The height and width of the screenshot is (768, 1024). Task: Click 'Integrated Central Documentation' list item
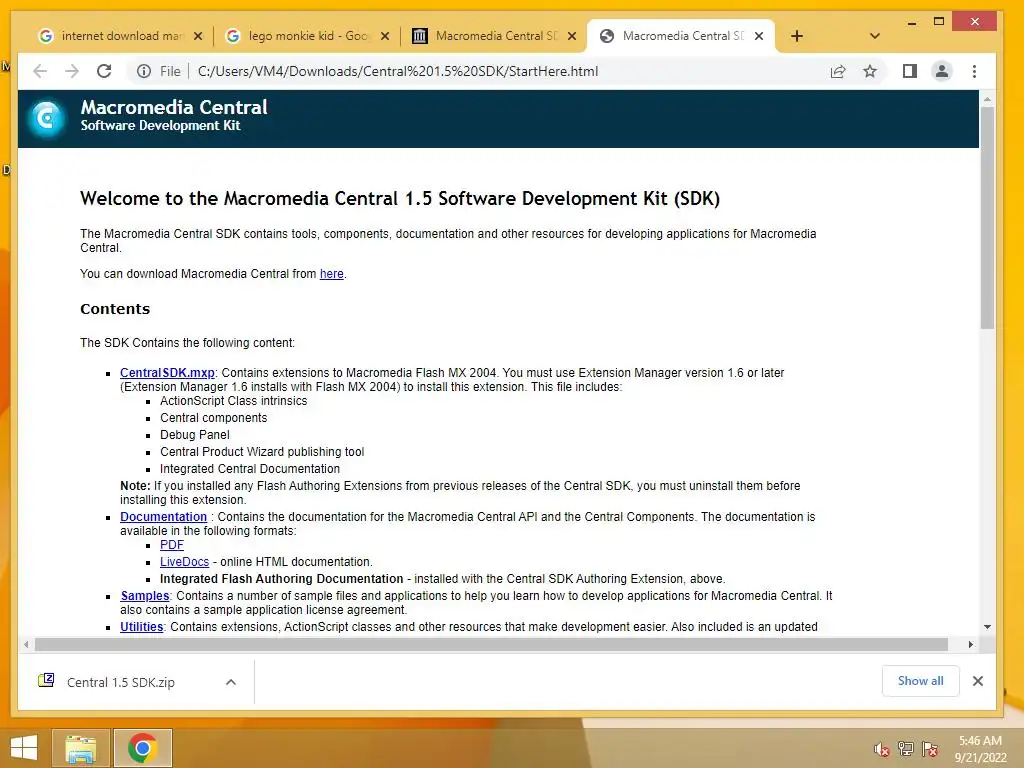249,469
